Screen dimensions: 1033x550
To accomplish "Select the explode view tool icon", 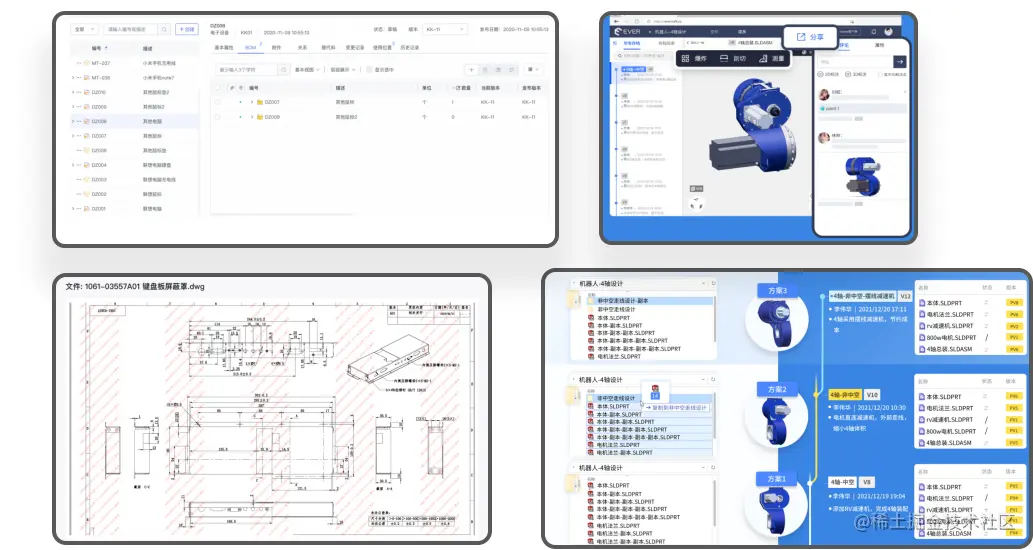I will (686, 59).
